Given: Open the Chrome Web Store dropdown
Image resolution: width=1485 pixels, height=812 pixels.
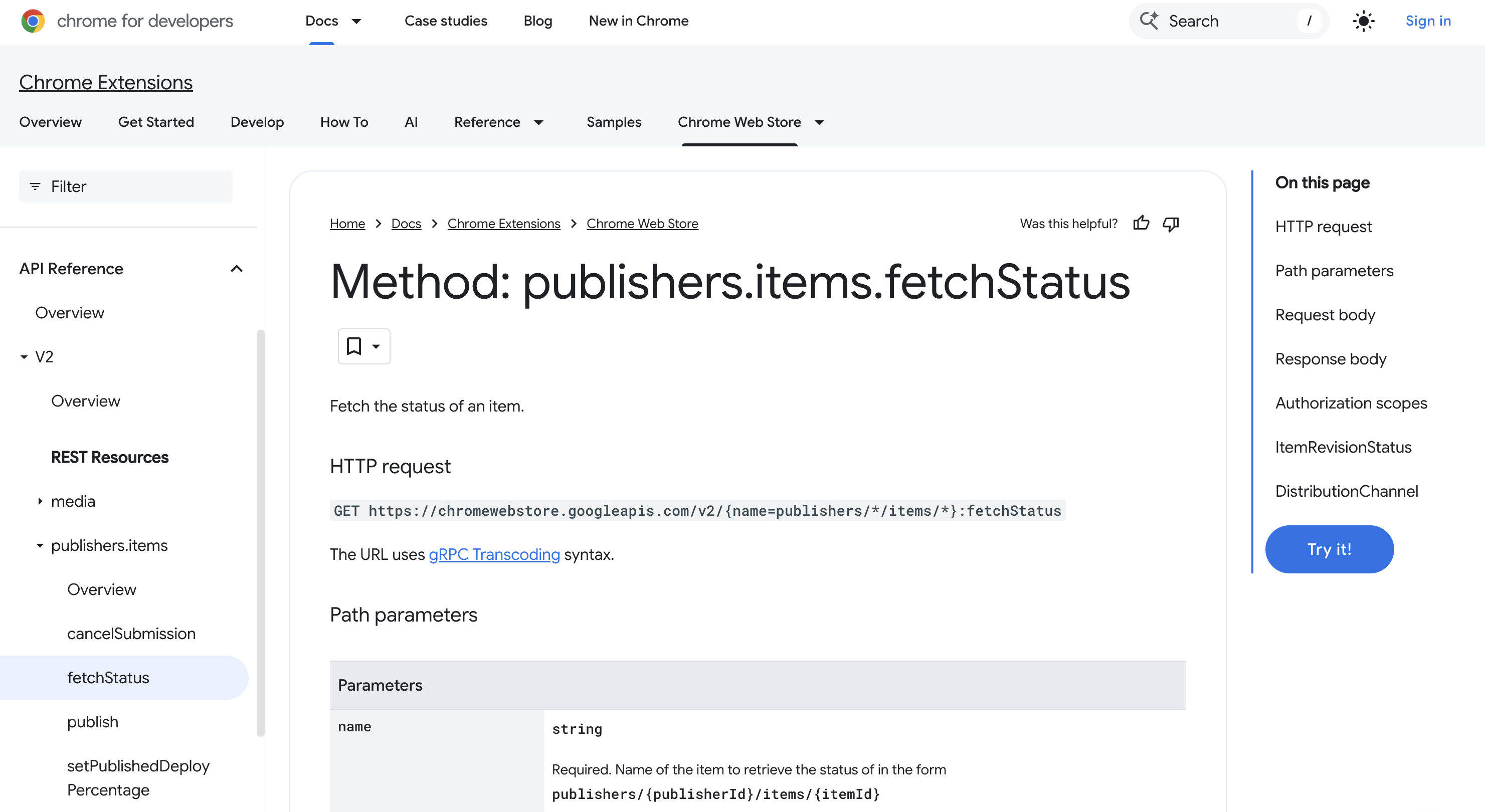Looking at the screenshot, I should [x=819, y=122].
